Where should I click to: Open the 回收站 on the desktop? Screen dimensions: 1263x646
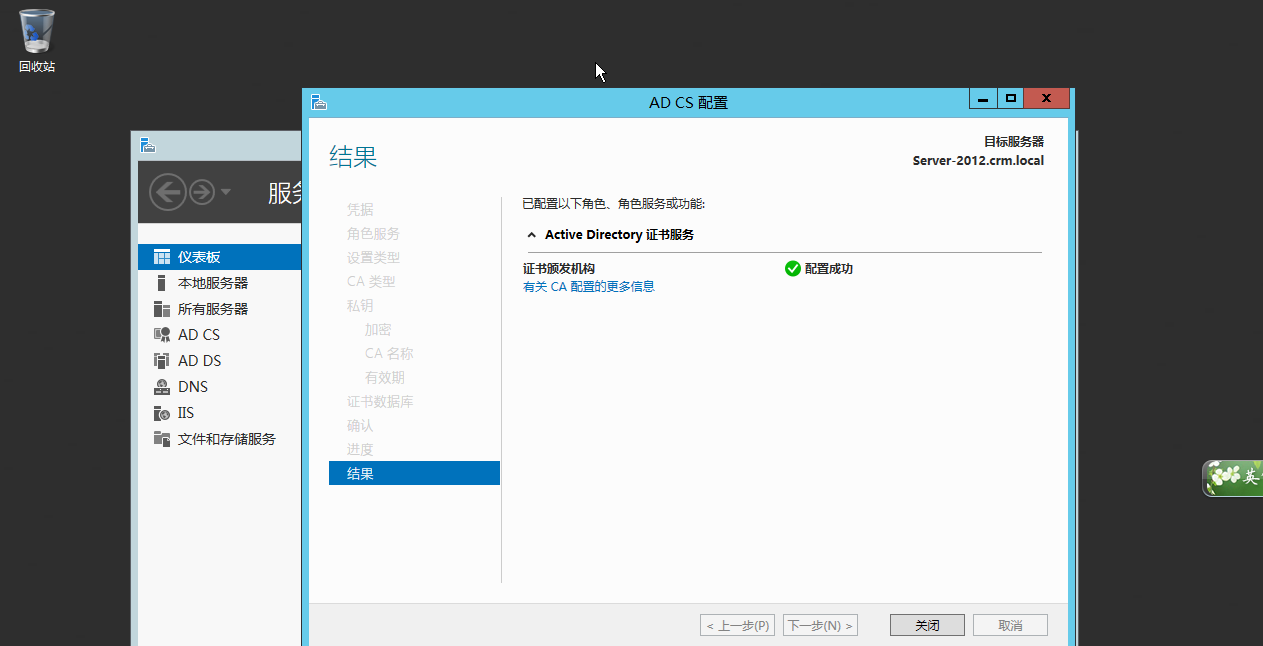pos(35,30)
